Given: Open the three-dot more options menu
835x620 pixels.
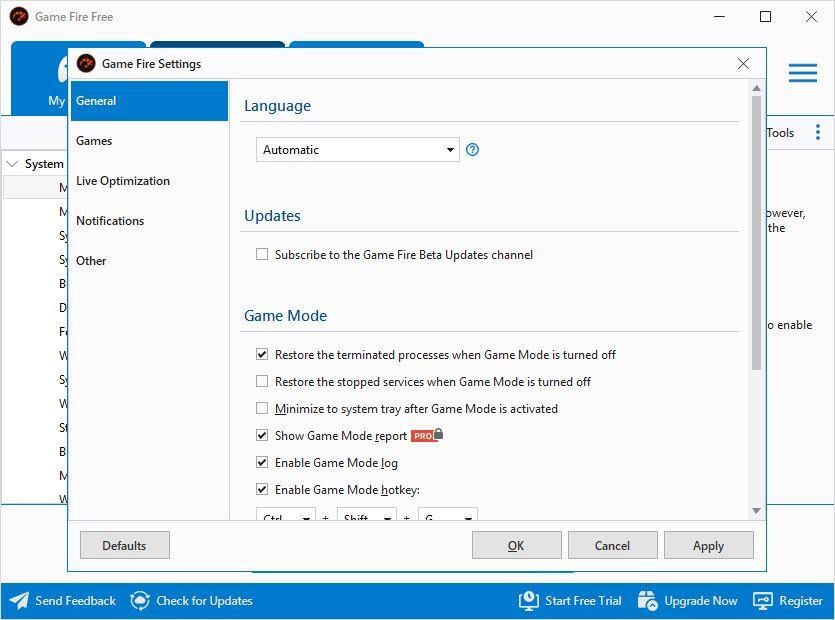Looking at the screenshot, I should 817,132.
